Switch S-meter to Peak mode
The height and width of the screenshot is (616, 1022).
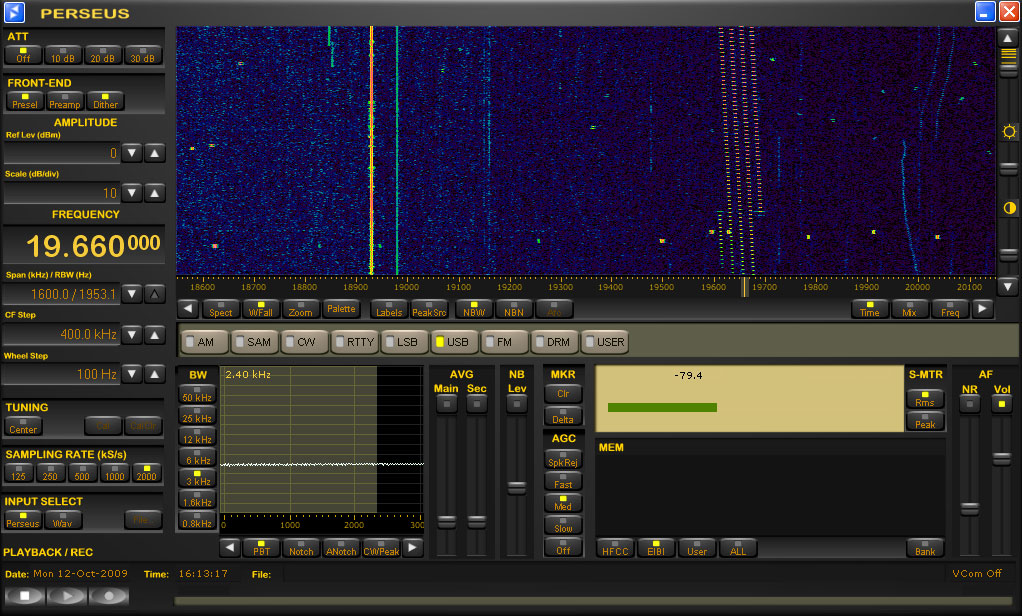pos(925,421)
